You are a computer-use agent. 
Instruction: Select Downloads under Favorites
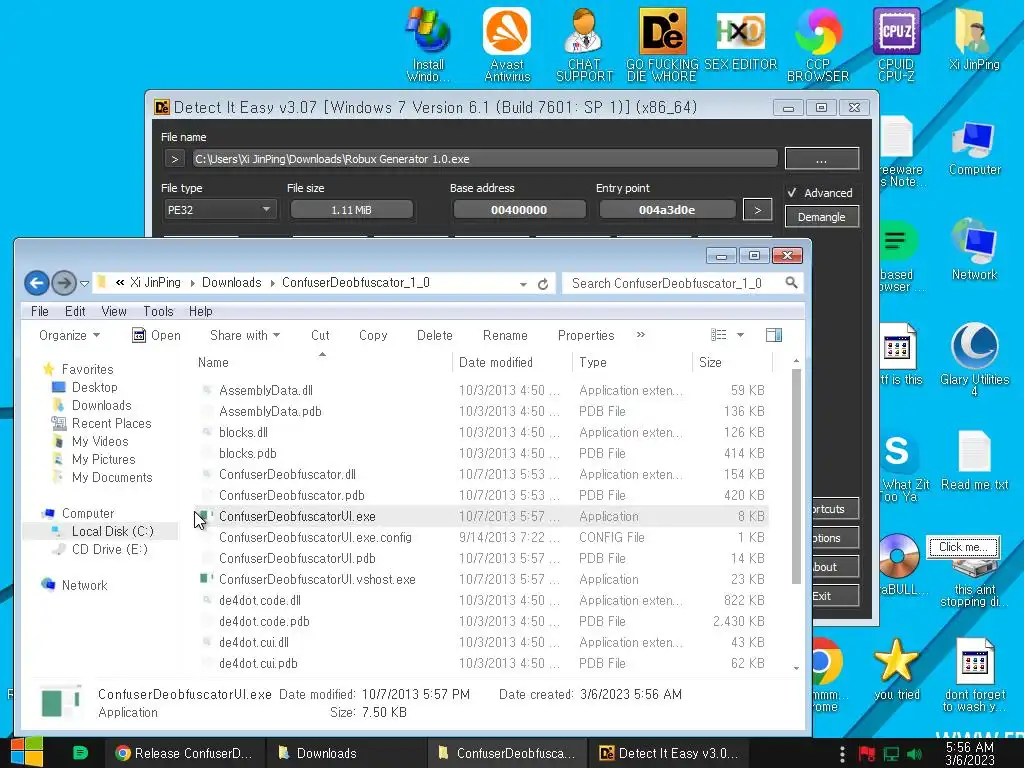pyautogui.click(x=101, y=405)
